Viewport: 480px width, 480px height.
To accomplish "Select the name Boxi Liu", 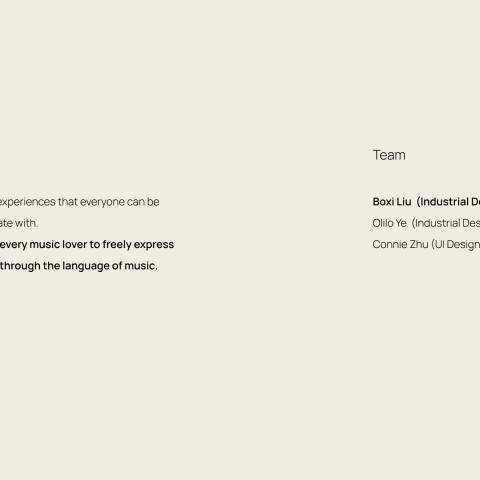I will click(392, 202).
